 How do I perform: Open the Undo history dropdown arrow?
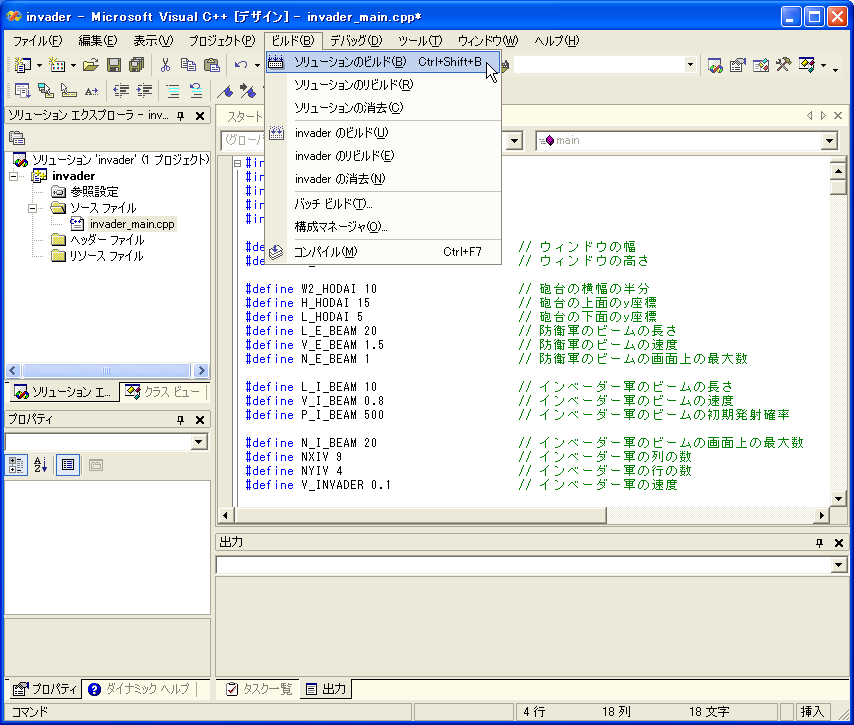click(257, 65)
